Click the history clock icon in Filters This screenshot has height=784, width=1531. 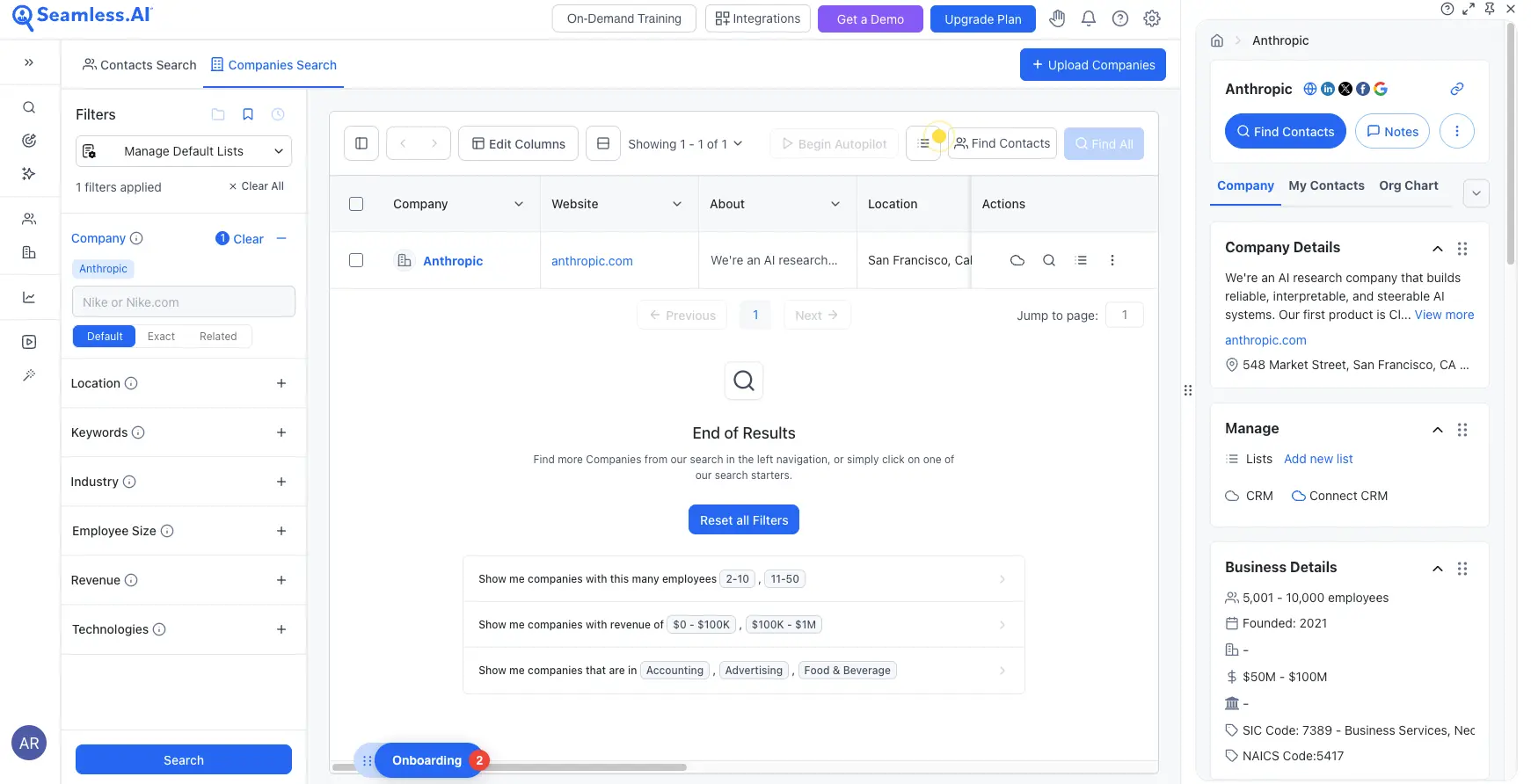[x=278, y=114]
